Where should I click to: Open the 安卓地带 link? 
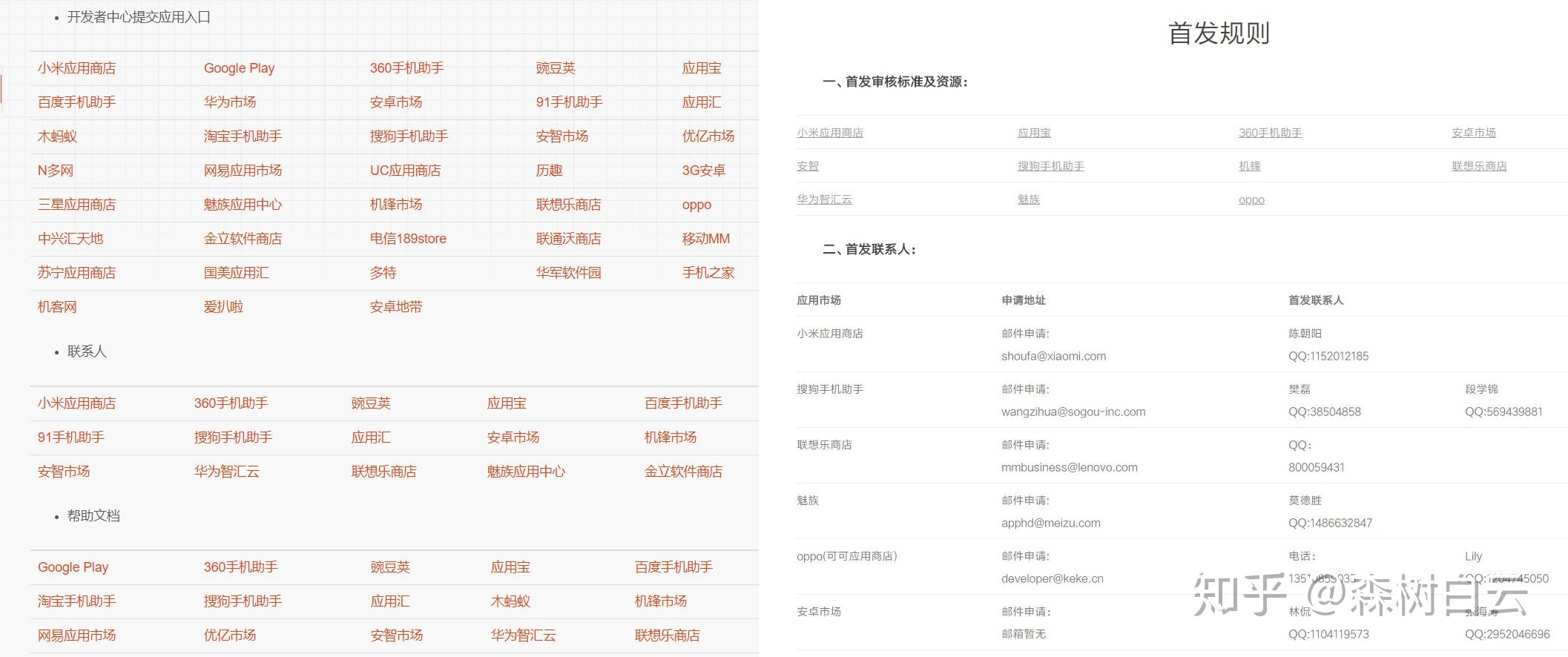(x=395, y=307)
